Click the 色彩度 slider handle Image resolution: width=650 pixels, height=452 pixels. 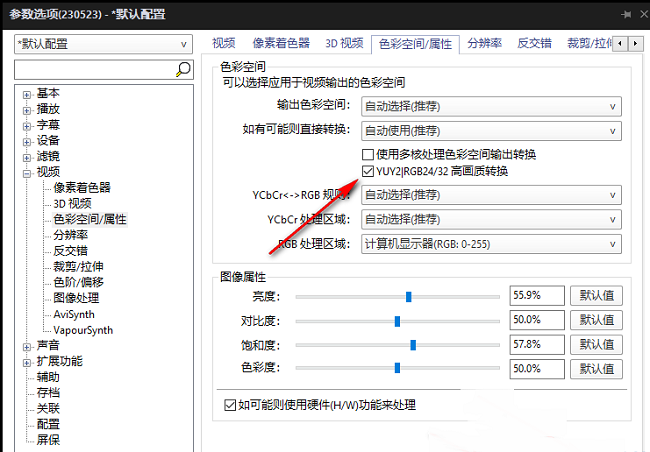[x=398, y=368]
